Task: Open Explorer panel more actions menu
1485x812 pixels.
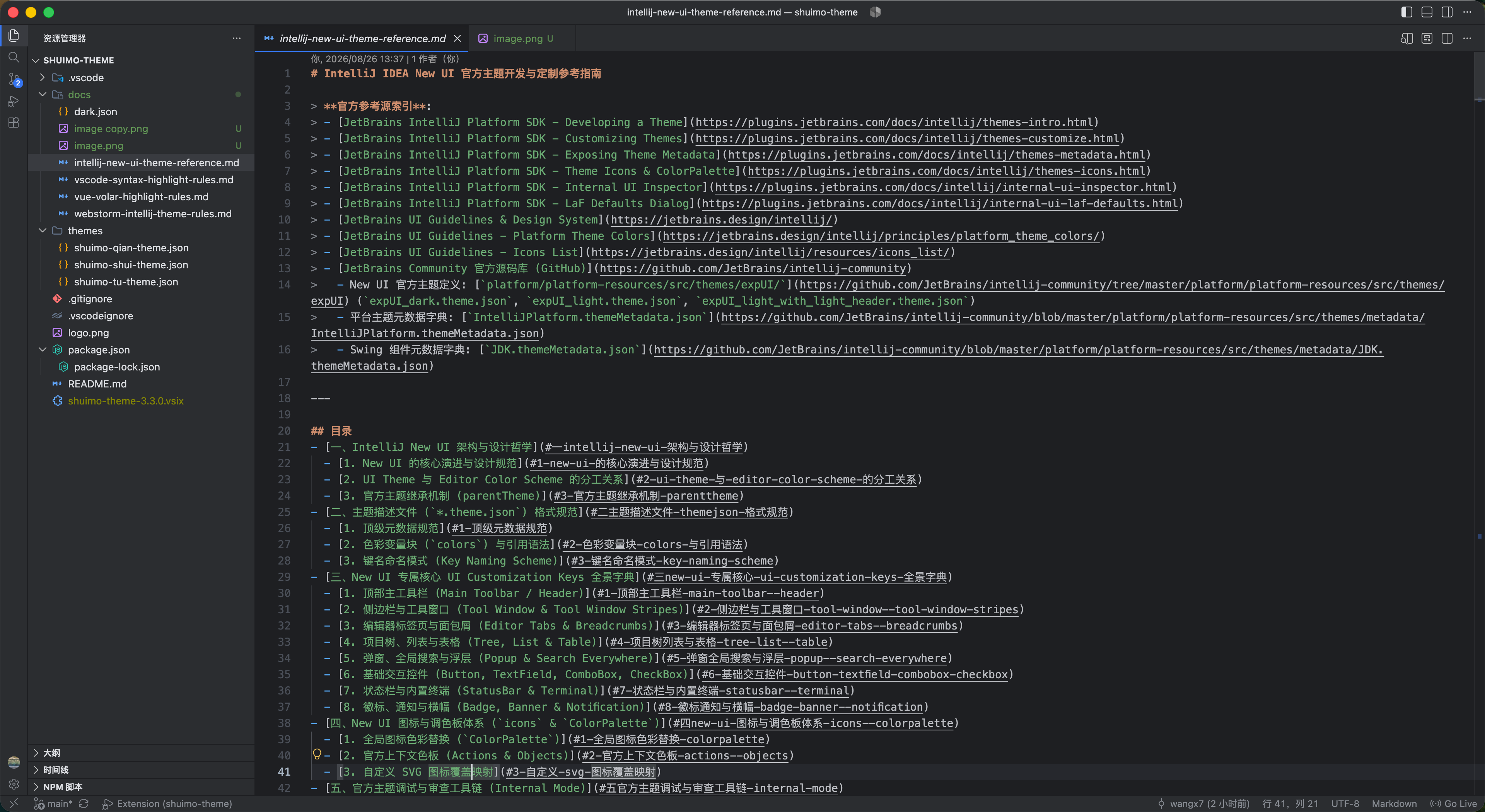Action: pos(236,38)
